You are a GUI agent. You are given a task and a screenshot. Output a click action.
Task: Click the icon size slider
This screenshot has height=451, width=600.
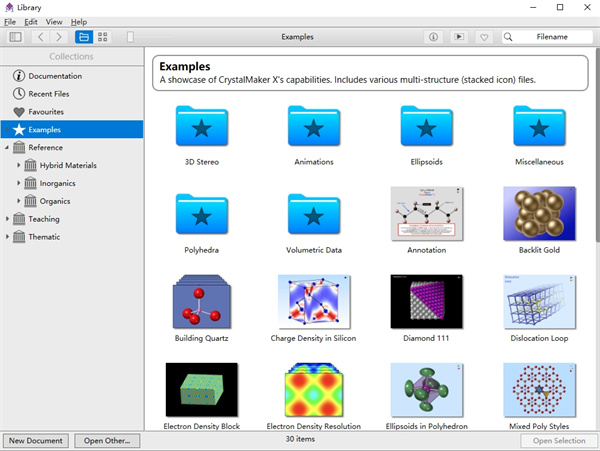[x=130, y=37]
